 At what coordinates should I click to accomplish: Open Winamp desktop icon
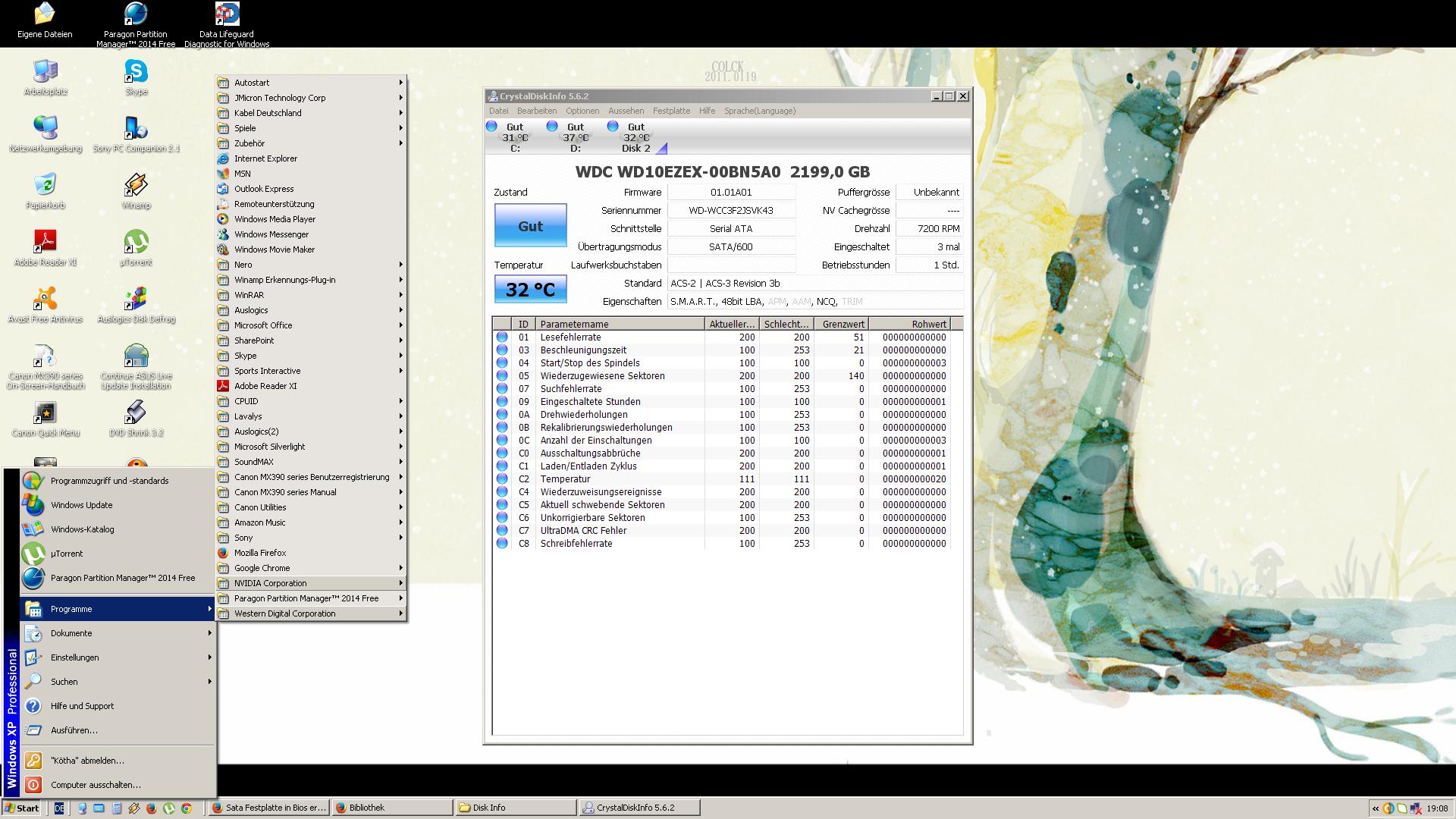[x=136, y=187]
